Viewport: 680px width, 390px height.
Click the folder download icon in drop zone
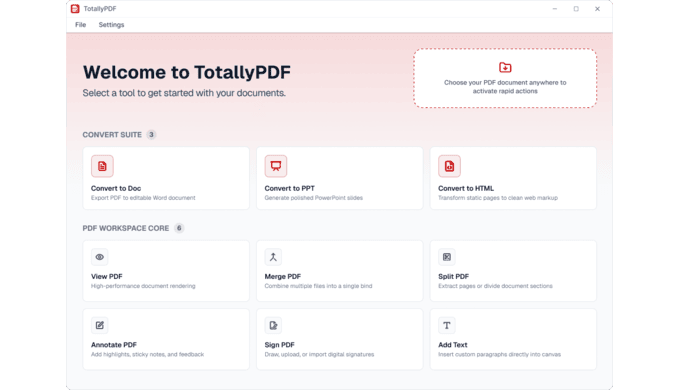point(505,67)
